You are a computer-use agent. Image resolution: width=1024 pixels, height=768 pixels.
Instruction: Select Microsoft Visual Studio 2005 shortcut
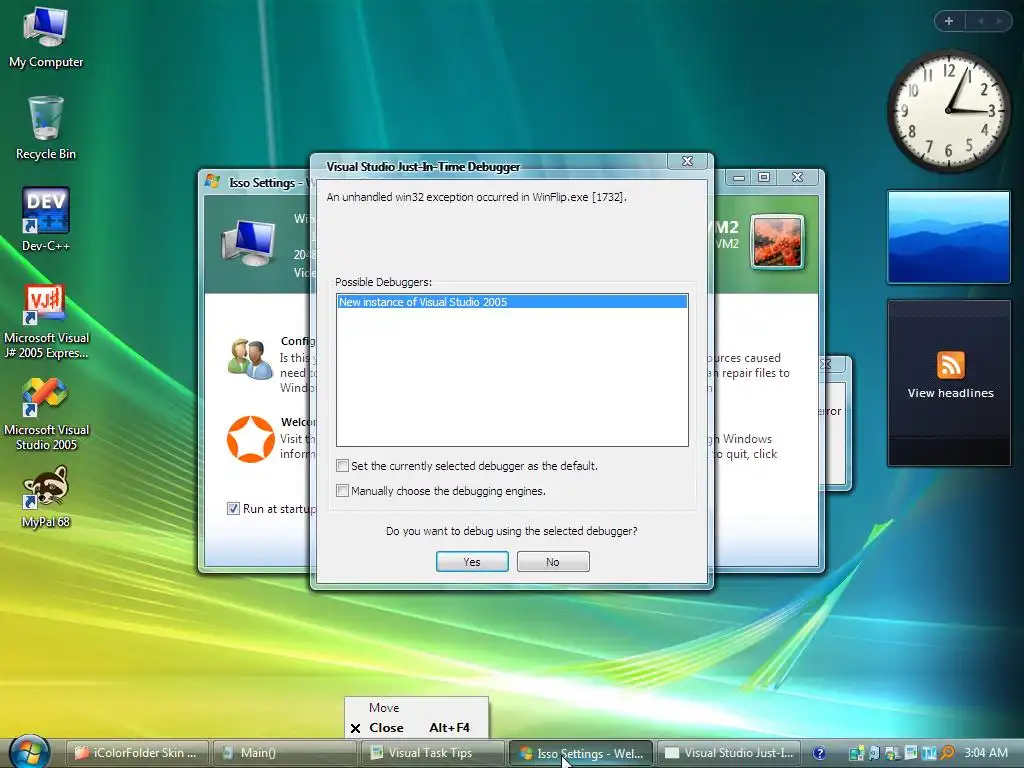[x=46, y=414]
